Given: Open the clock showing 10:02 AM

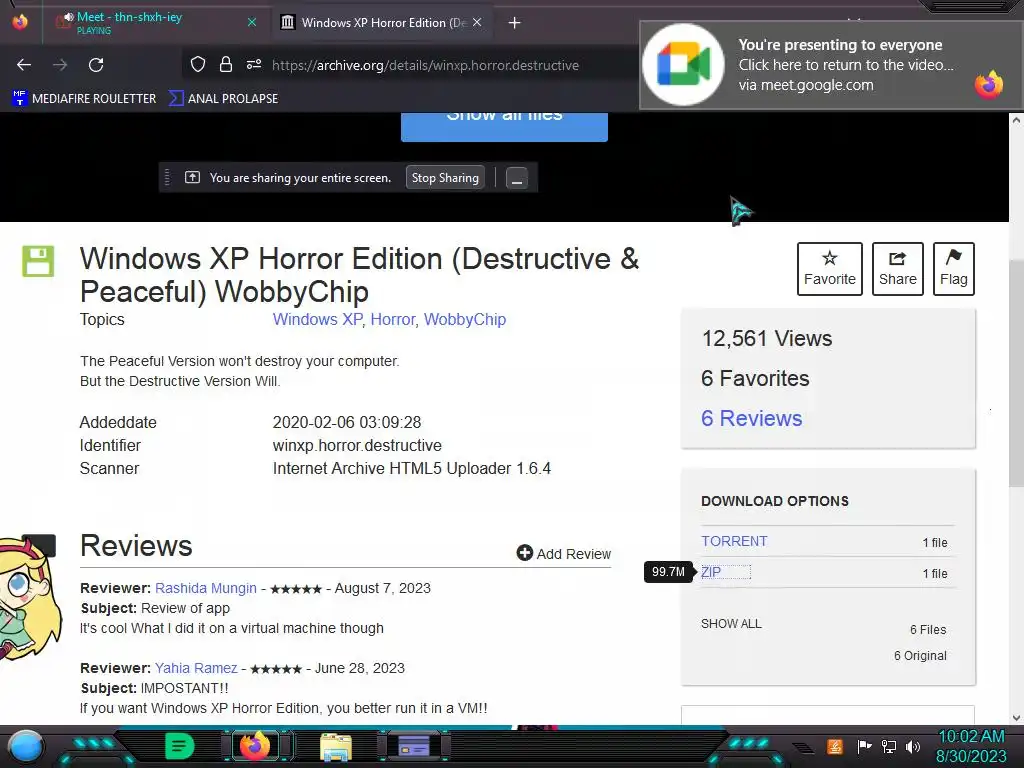Looking at the screenshot, I should (971, 746).
